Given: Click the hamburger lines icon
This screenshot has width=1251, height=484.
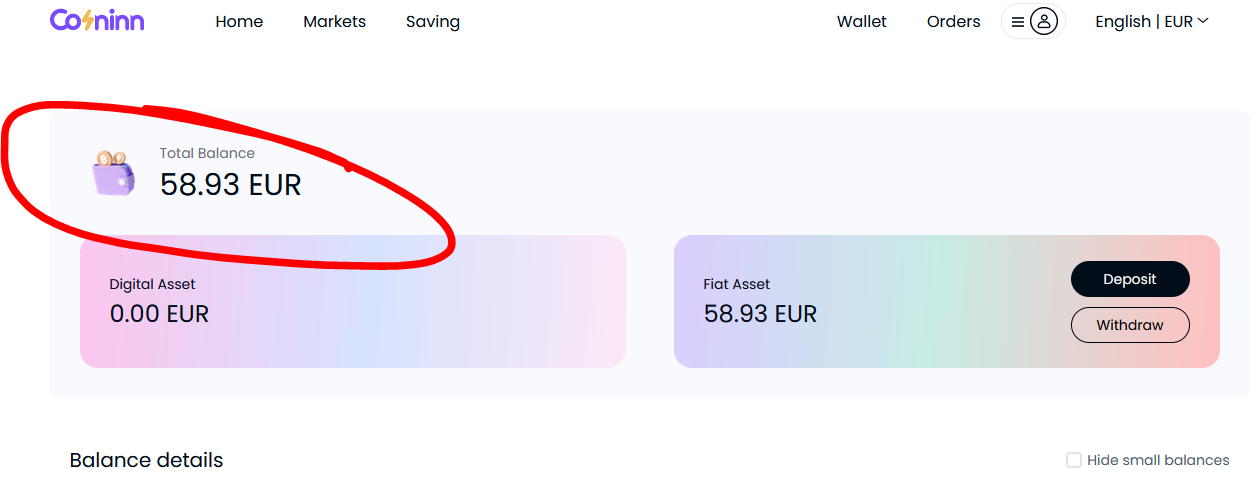Looking at the screenshot, I should point(1017,21).
